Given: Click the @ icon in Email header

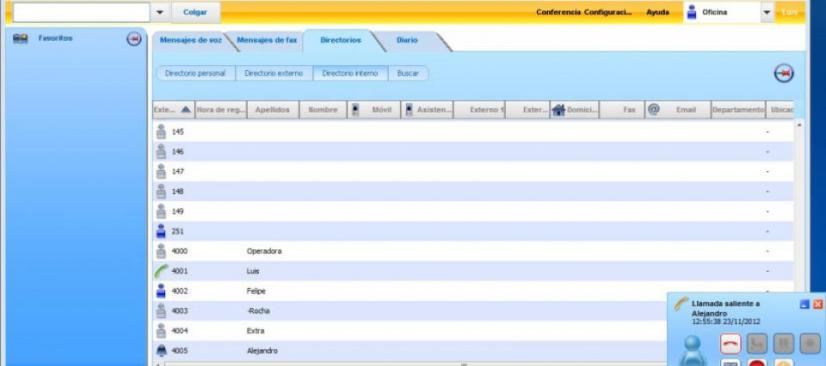Looking at the screenshot, I should (x=653, y=110).
